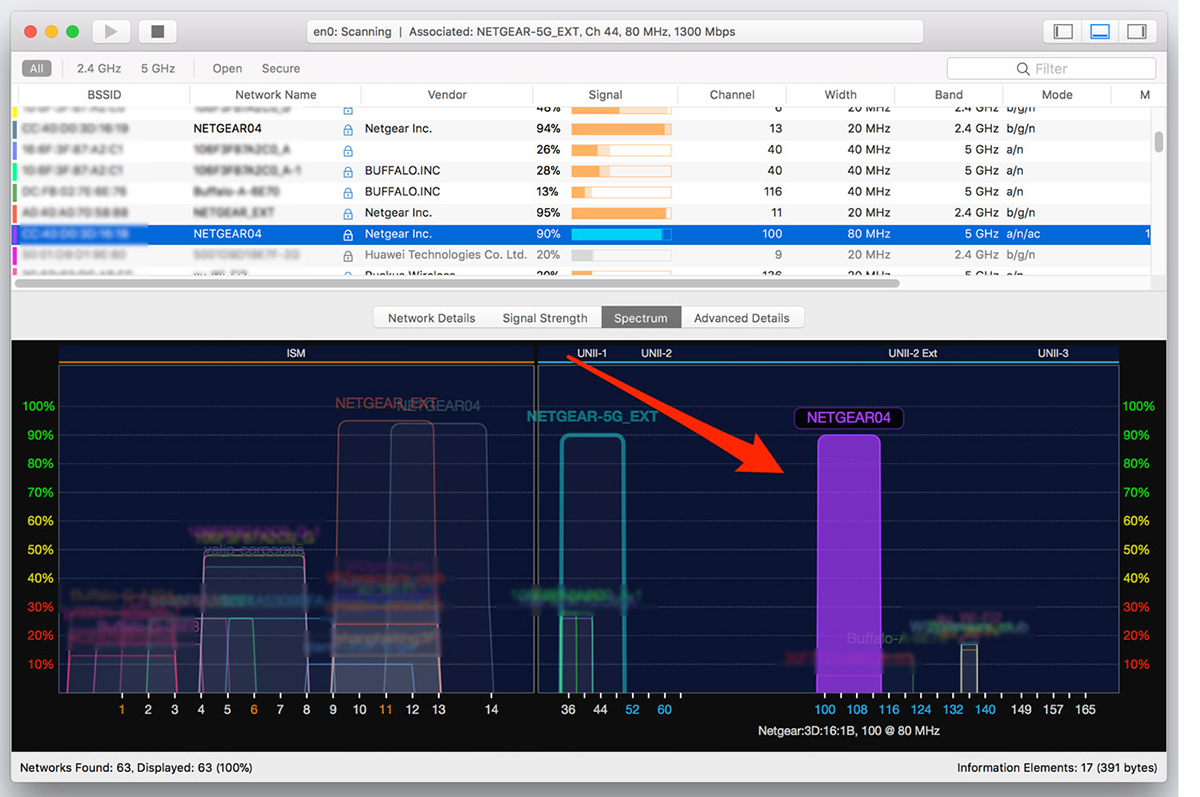Enable the 5 GHz band filter
1200x797 pixels.
coord(158,69)
